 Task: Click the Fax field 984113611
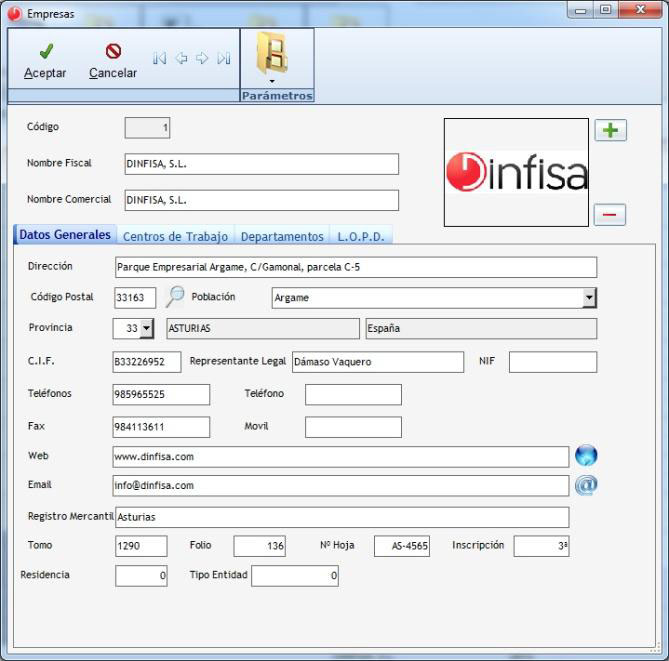pos(161,427)
